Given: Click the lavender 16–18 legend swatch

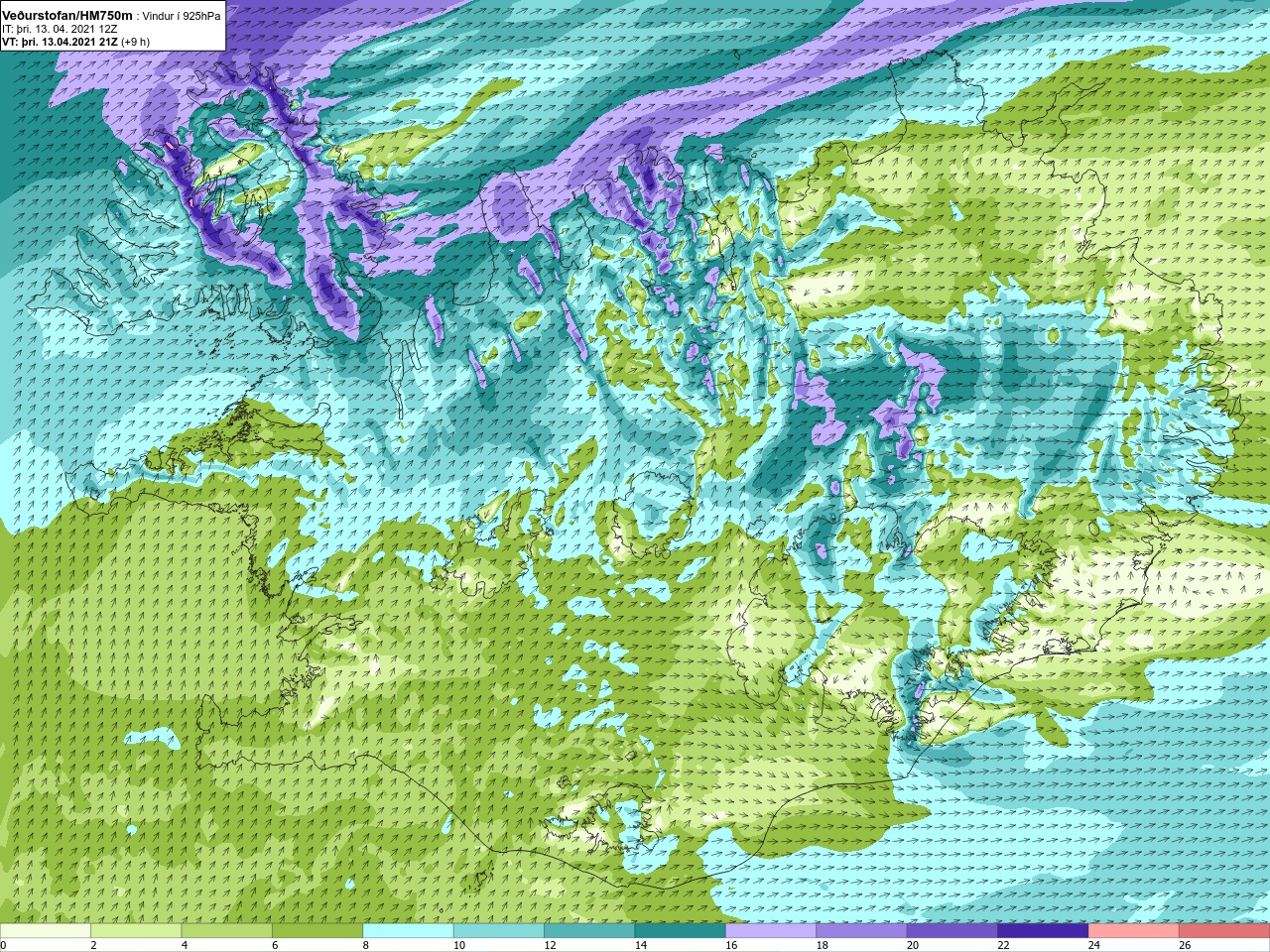Looking at the screenshot, I should 771,931.
